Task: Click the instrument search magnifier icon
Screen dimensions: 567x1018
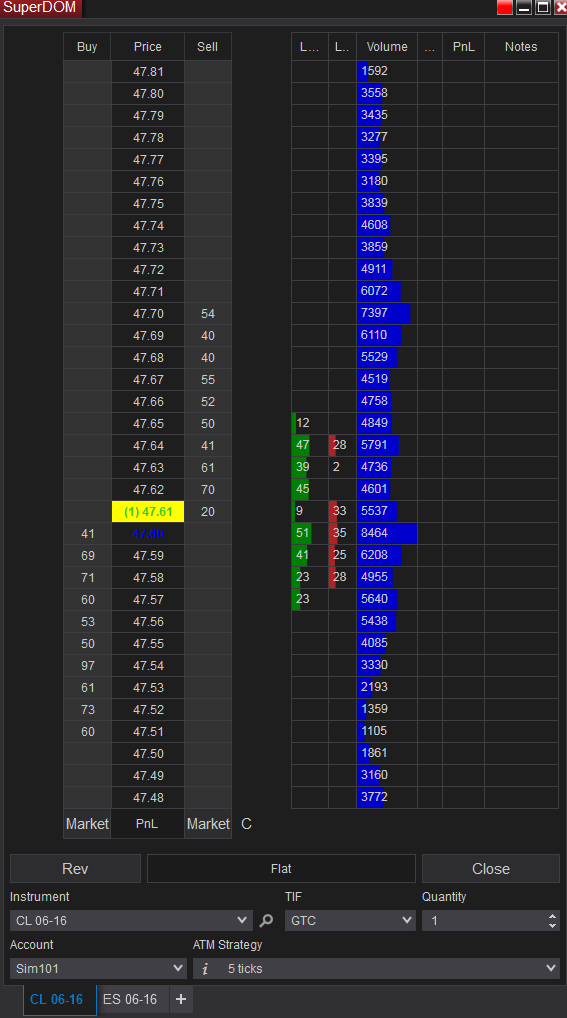Action: point(266,920)
